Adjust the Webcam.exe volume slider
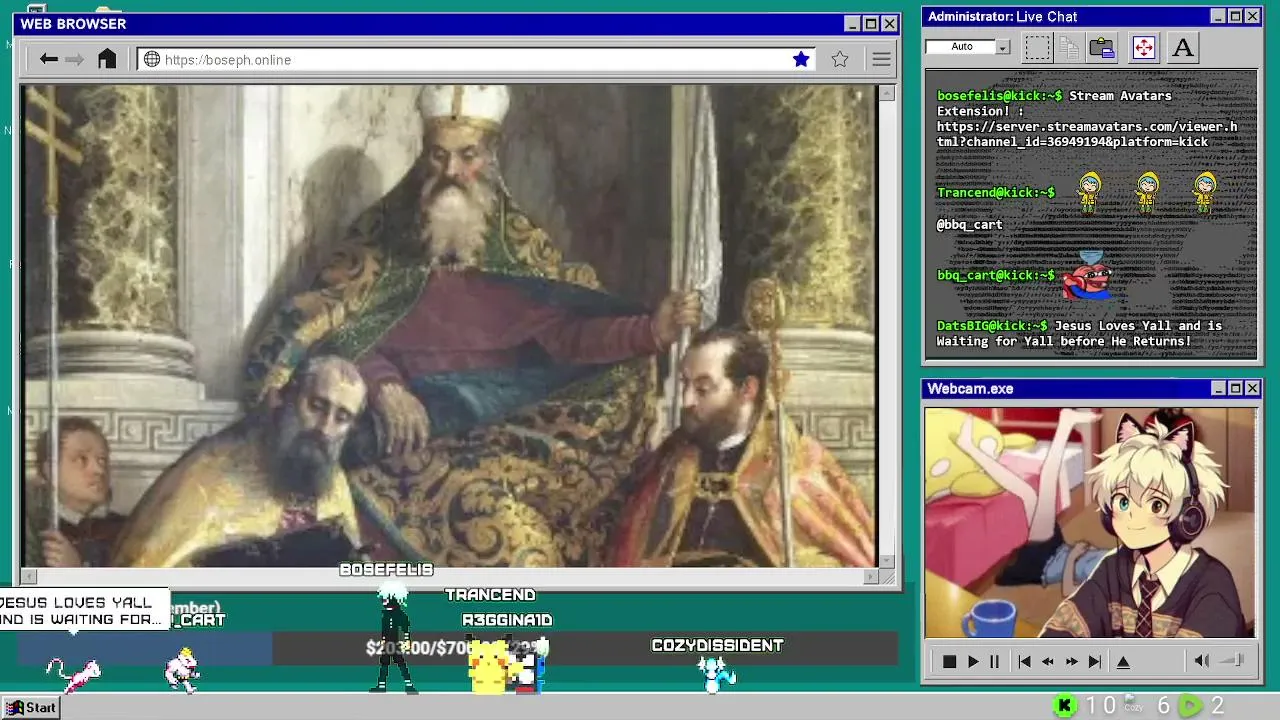 pos(1232,661)
